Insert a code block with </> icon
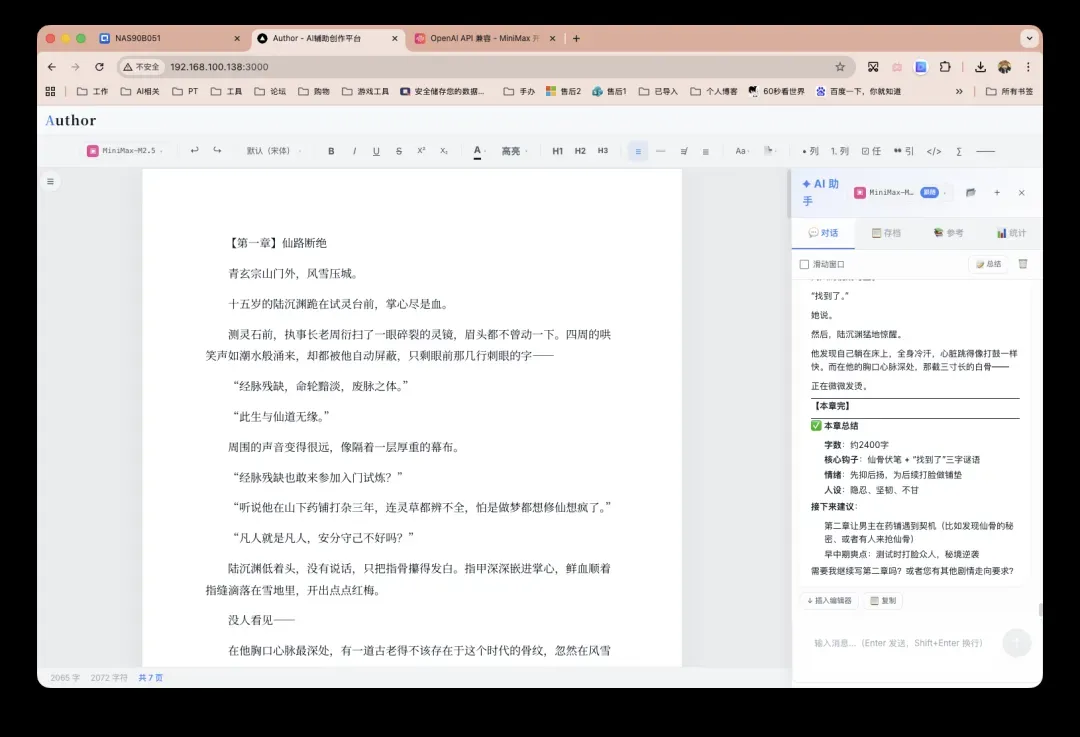 [933, 151]
